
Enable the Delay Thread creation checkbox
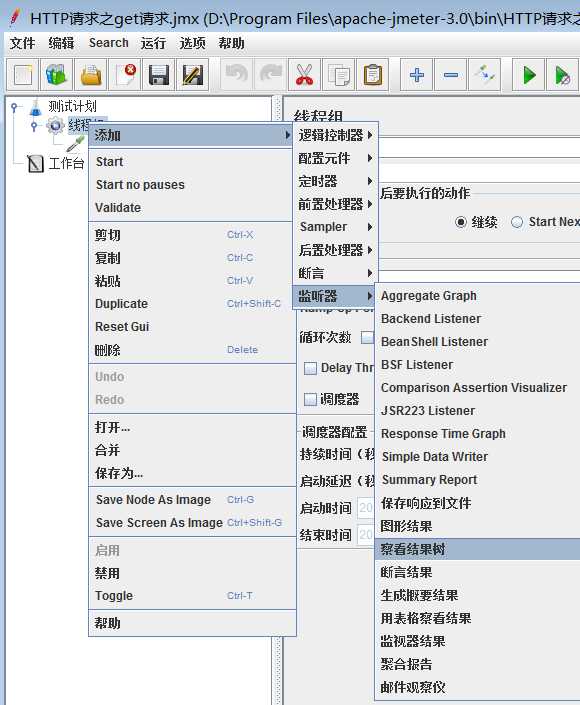click(x=310, y=368)
